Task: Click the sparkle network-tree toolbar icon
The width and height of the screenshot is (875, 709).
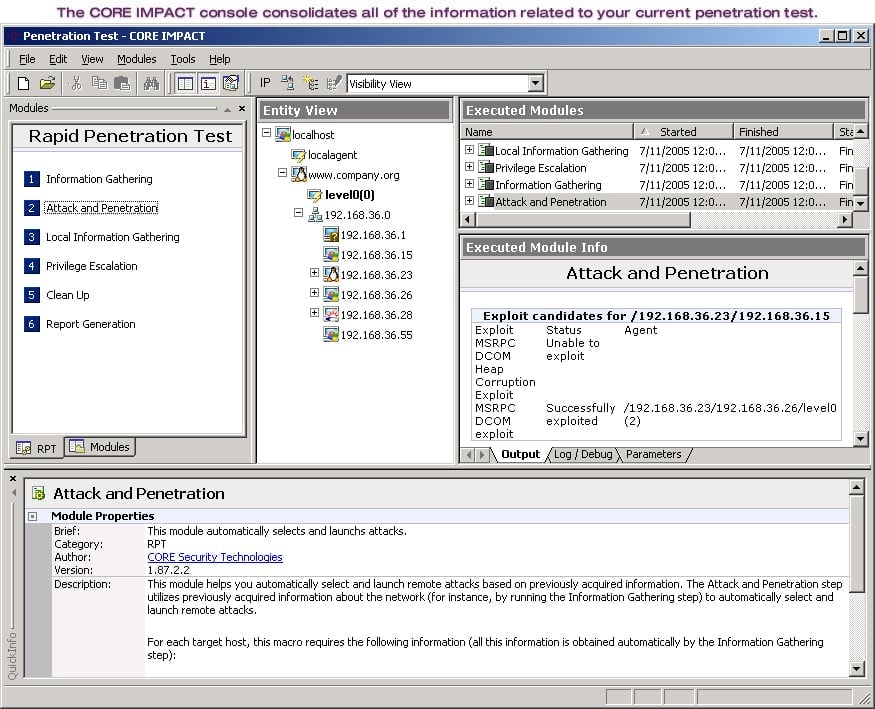Action: pyautogui.click(x=311, y=84)
